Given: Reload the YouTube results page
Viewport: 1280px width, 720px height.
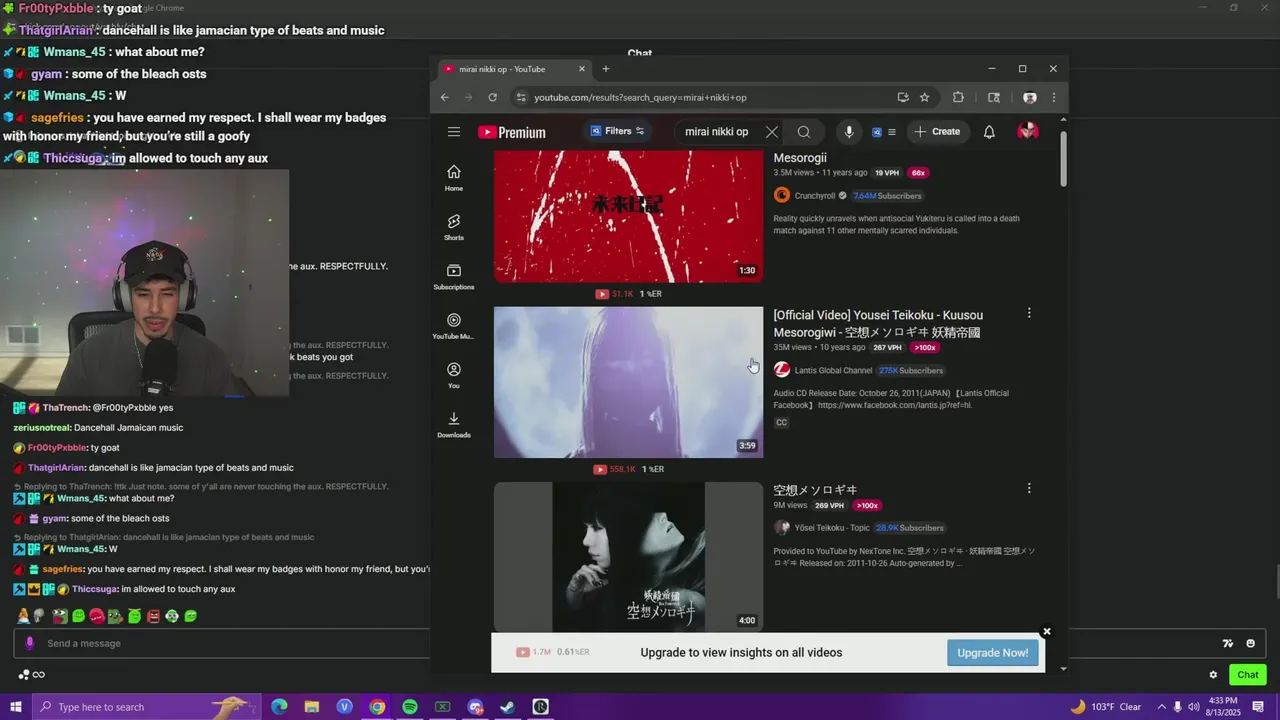Looking at the screenshot, I should [492, 97].
